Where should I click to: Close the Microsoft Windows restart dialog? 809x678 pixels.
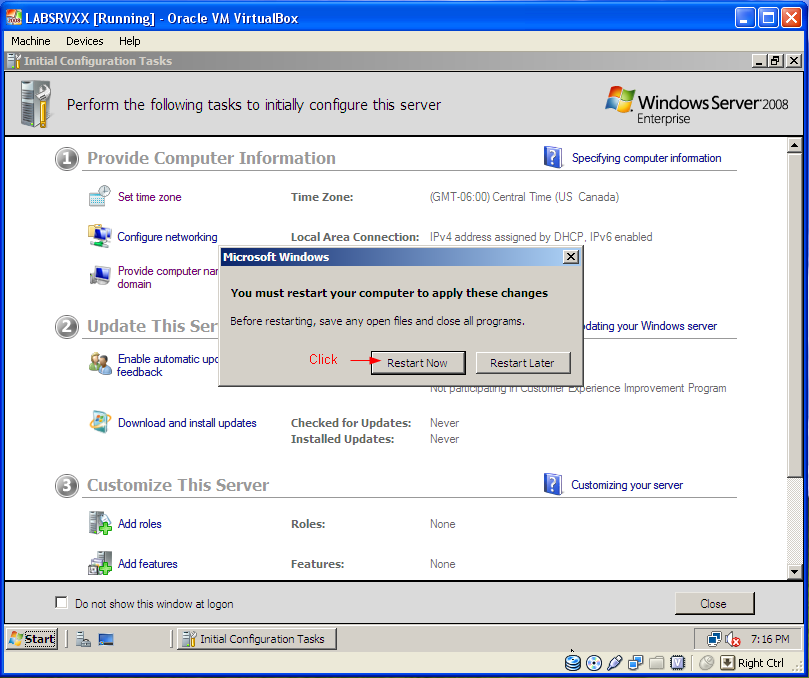coord(571,256)
